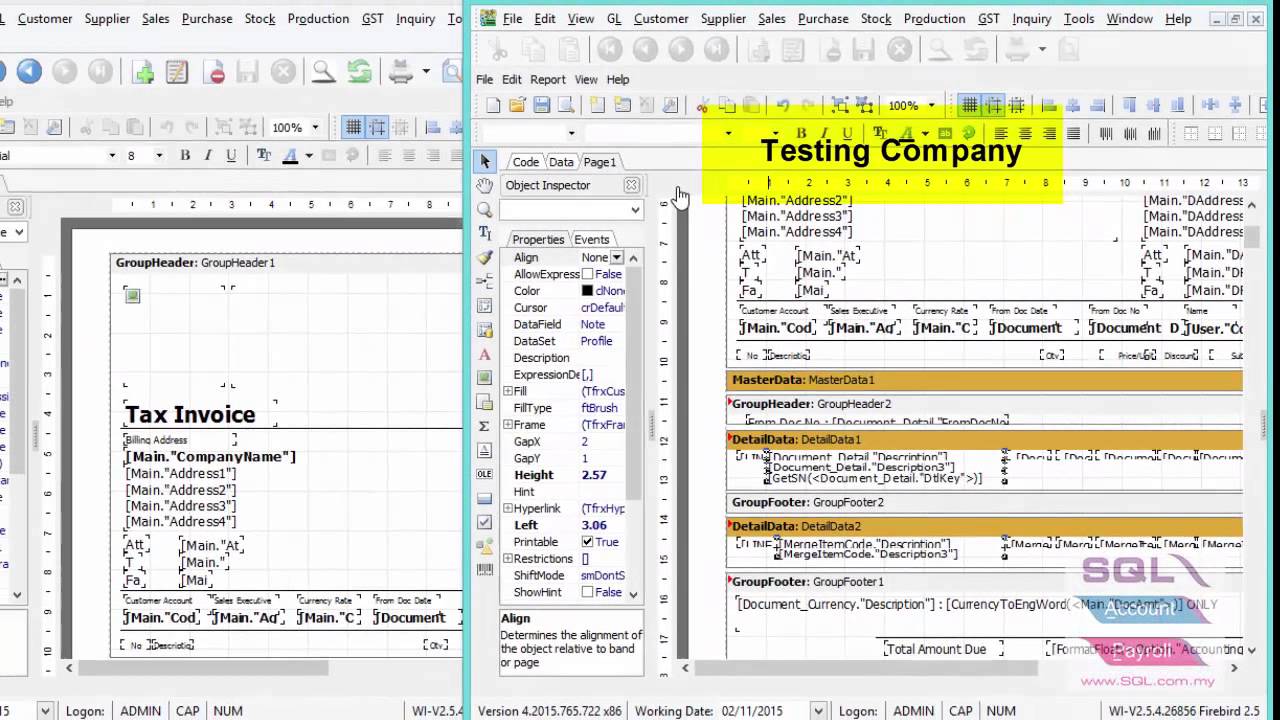Click Italic icon in right designer
This screenshot has height=720, width=1280.
coord(824,133)
